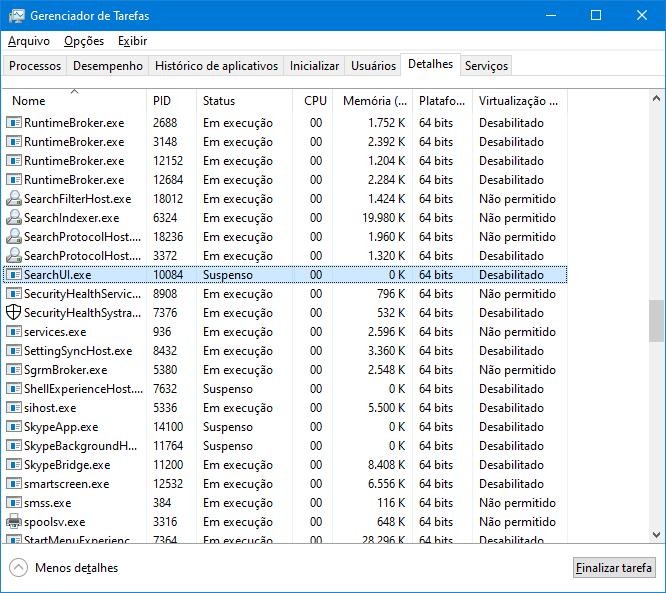Image resolution: width=666 pixels, height=593 pixels.
Task: Switch to the Serviços tab
Action: point(486,66)
